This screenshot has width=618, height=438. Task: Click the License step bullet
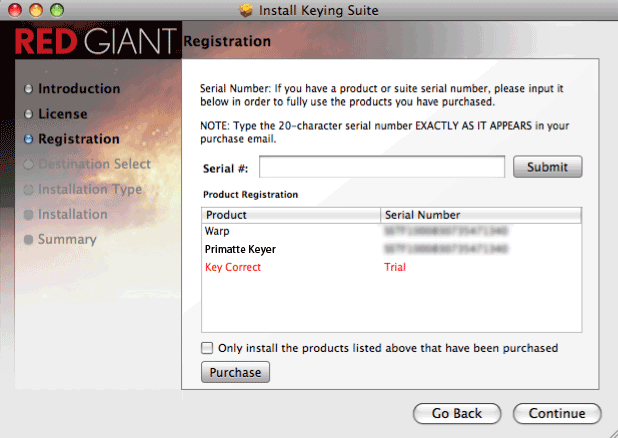[28, 114]
